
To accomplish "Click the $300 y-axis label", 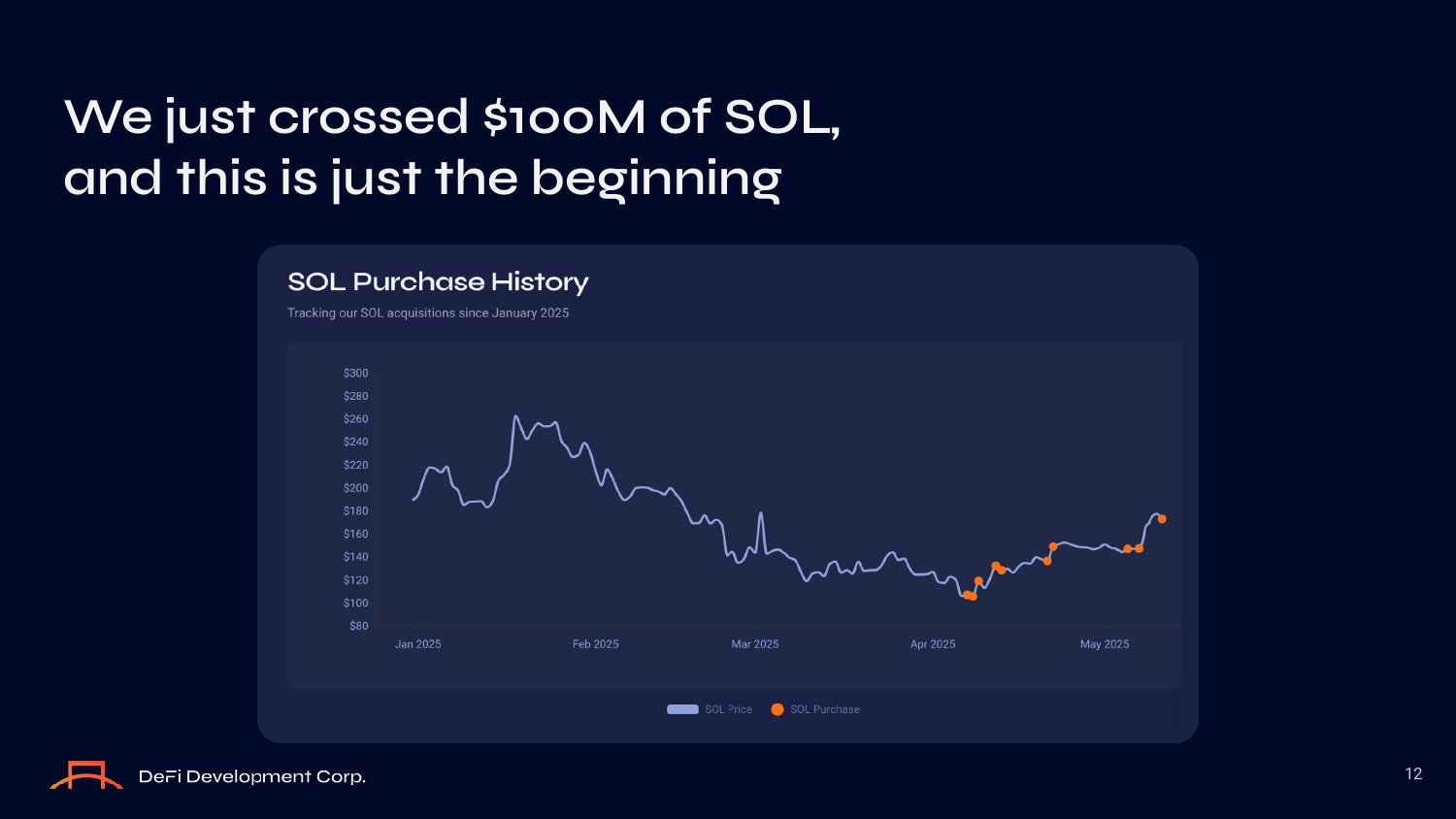I will 355,374.
